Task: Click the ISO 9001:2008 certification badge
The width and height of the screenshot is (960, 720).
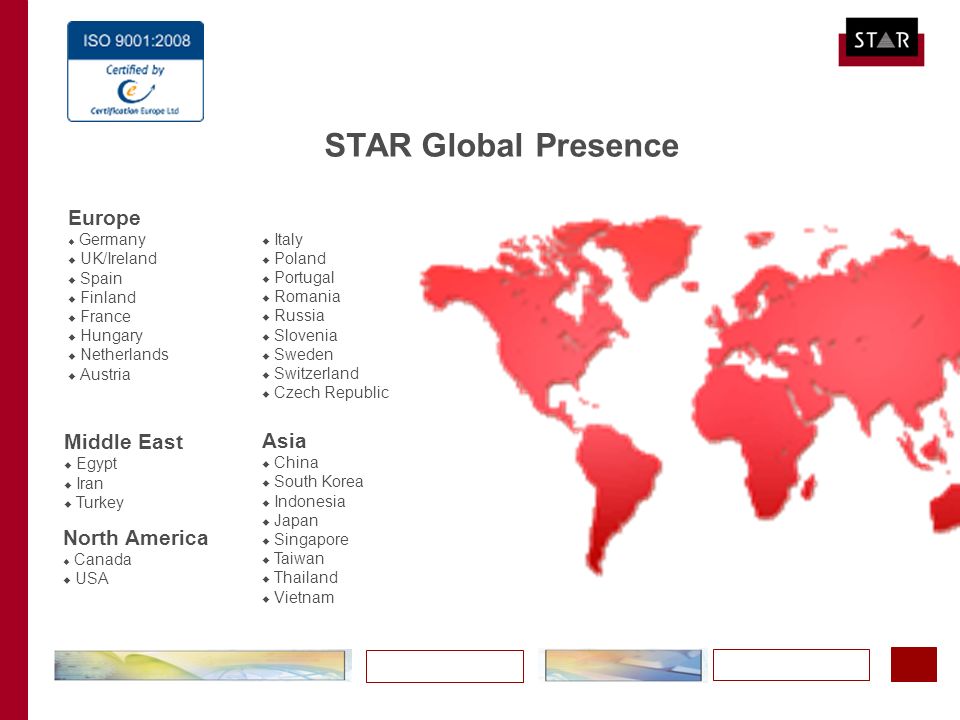Action: pos(135,71)
